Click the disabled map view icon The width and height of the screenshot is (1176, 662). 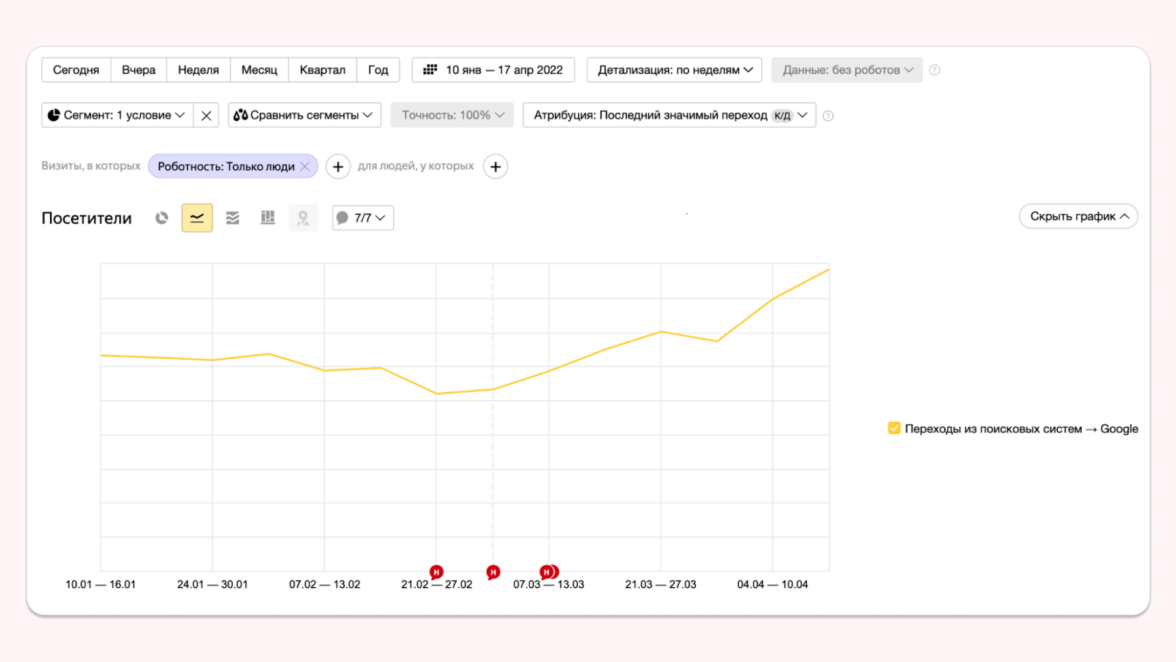click(x=303, y=218)
